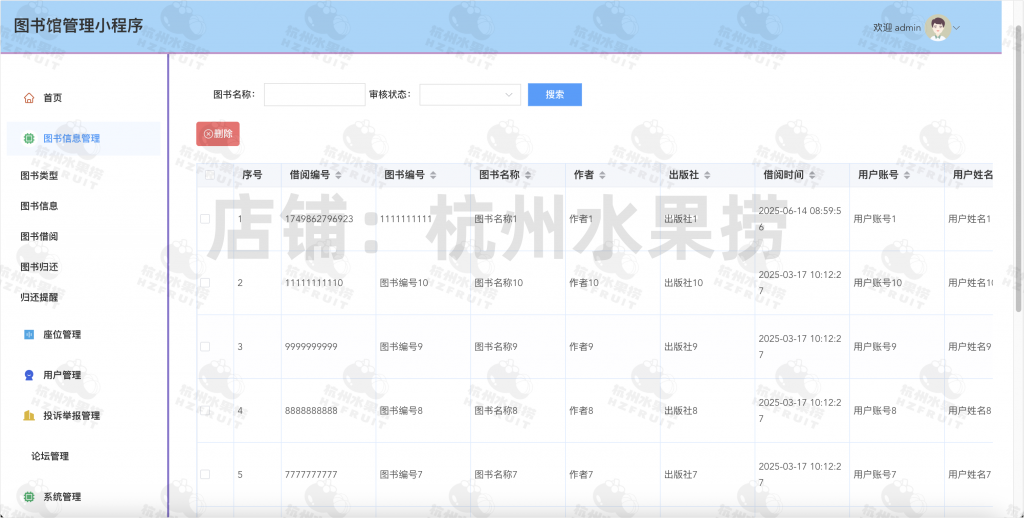Click cell 用户账号7
The image size is (1024, 518).
click(875, 475)
